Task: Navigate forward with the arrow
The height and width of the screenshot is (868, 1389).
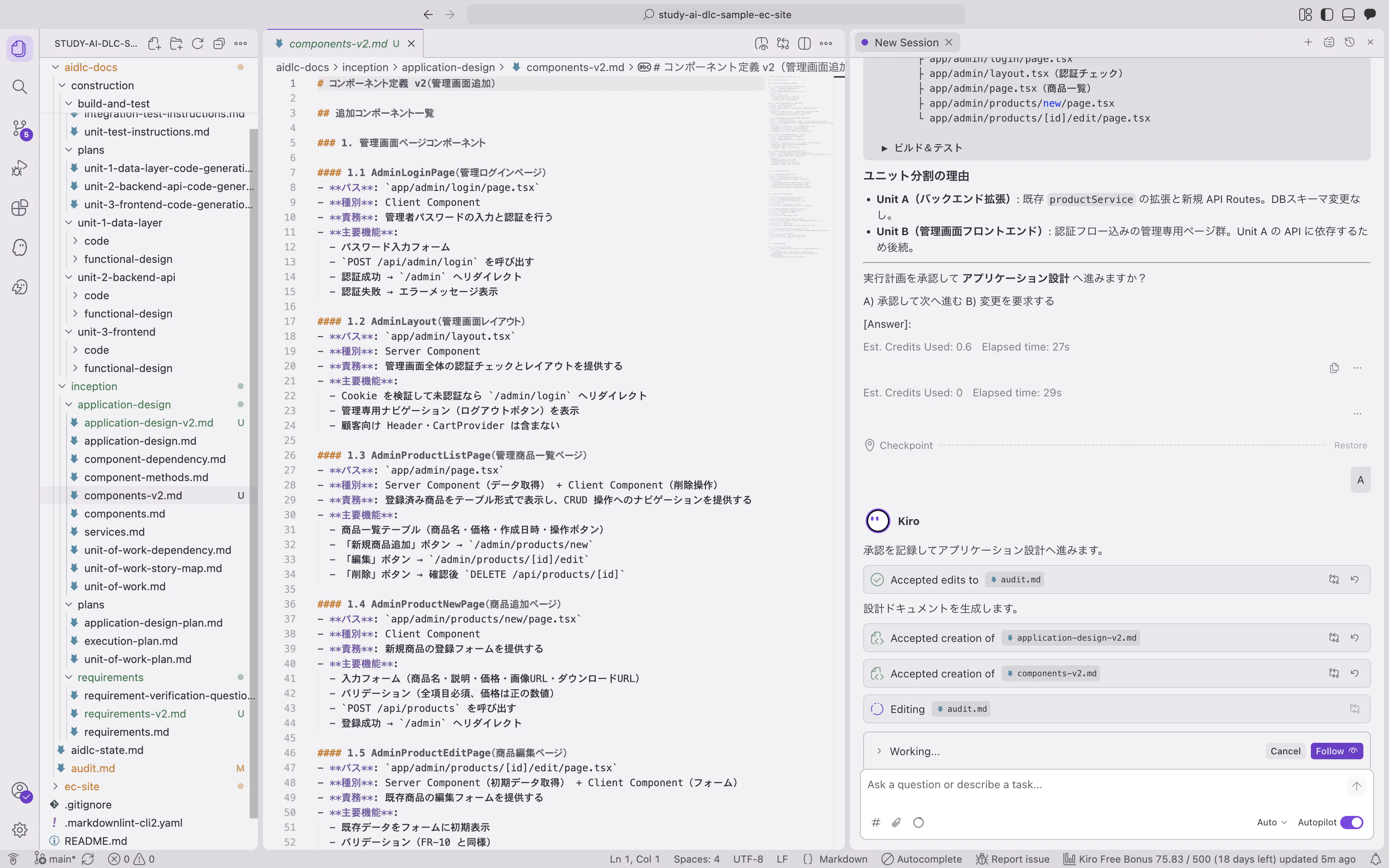Action: click(x=450, y=14)
